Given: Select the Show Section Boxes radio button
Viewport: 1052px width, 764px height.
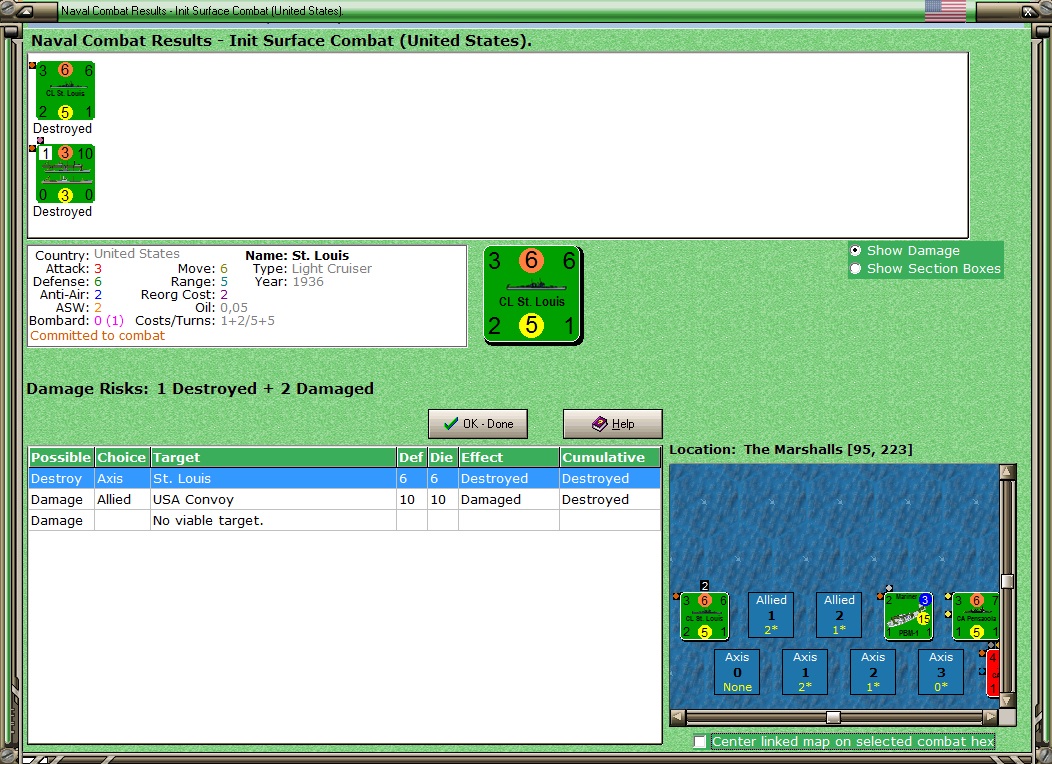Looking at the screenshot, I should [855, 268].
